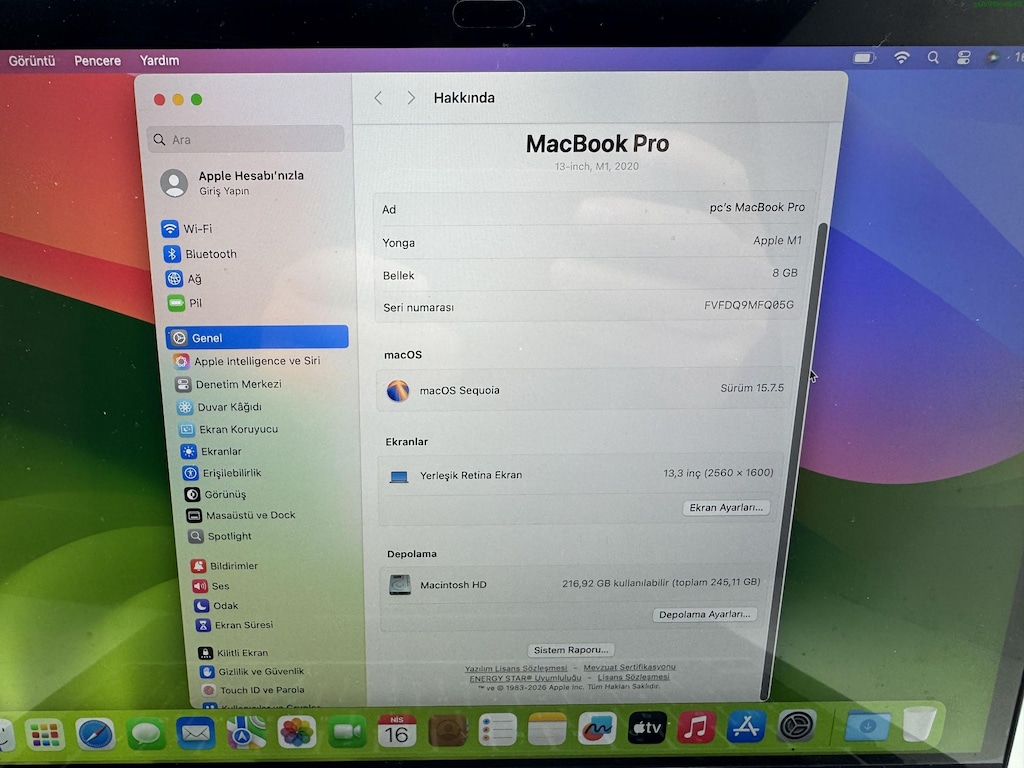Open FaceTime from the Dock
Image resolution: width=1024 pixels, height=768 pixels.
347,731
